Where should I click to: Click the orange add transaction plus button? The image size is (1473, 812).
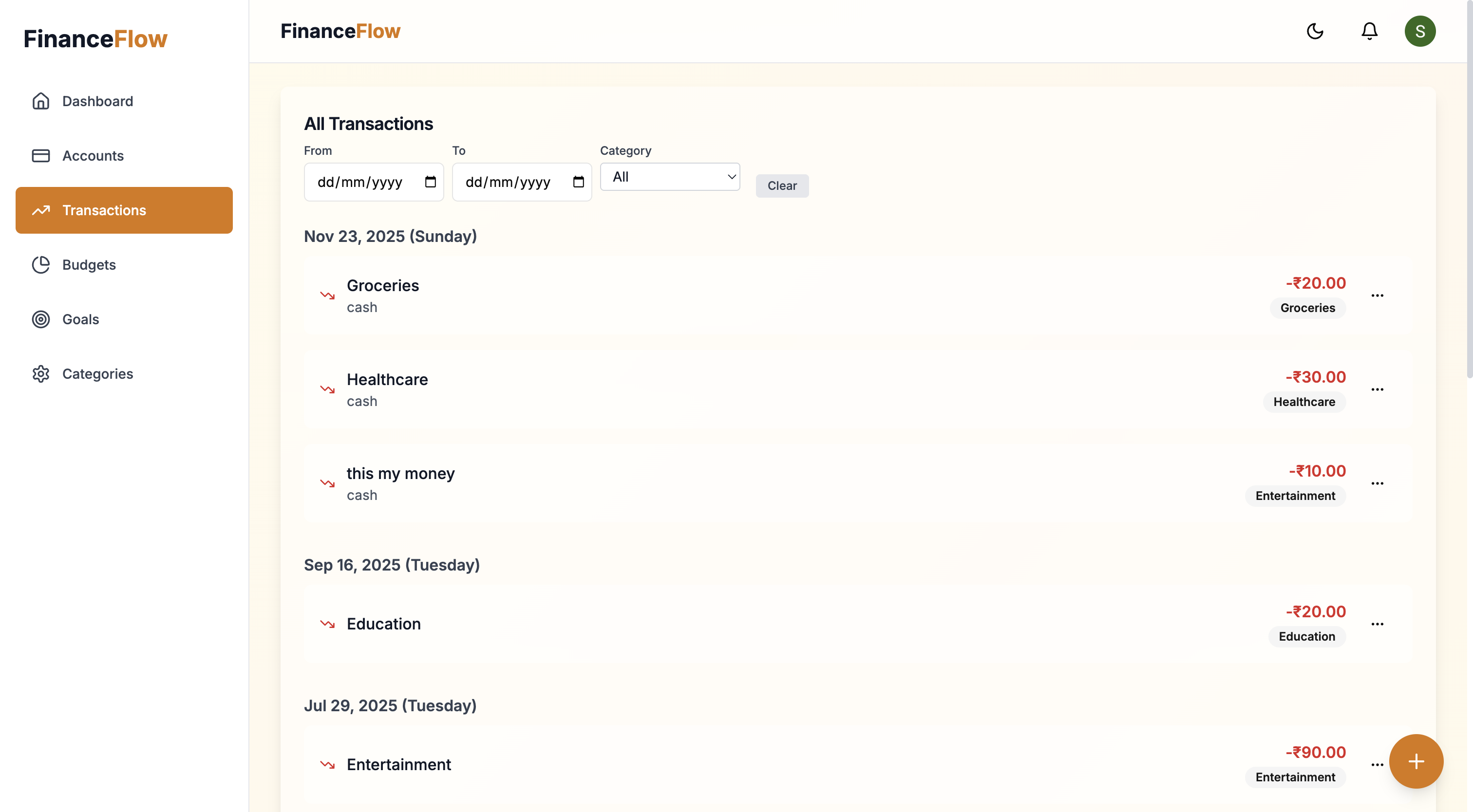coord(1416,761)
